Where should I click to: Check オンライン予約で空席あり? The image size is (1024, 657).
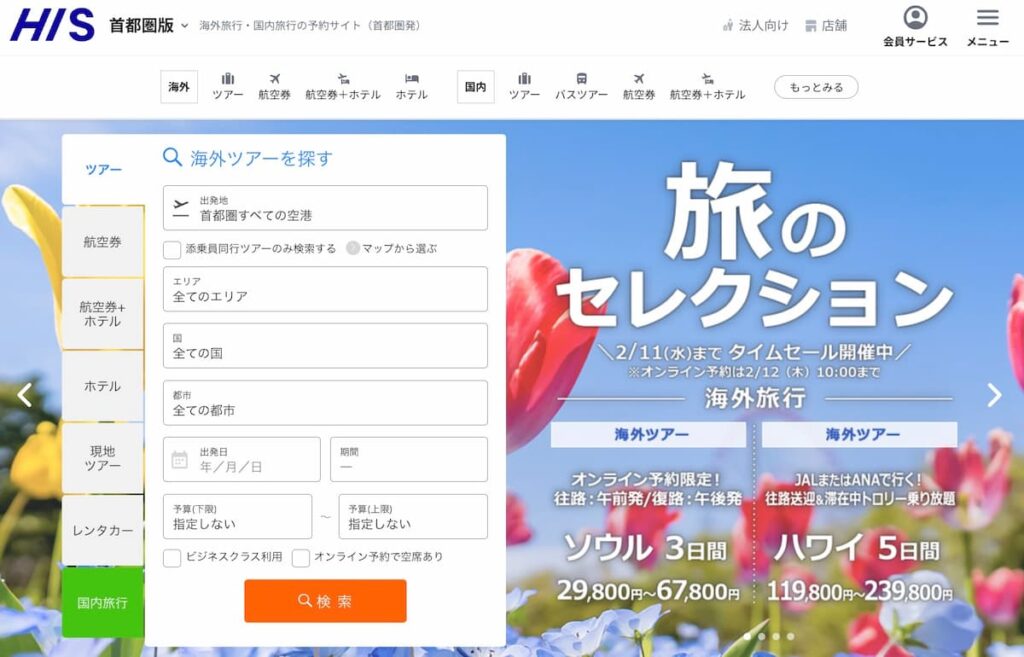click(x=302, y=559)
